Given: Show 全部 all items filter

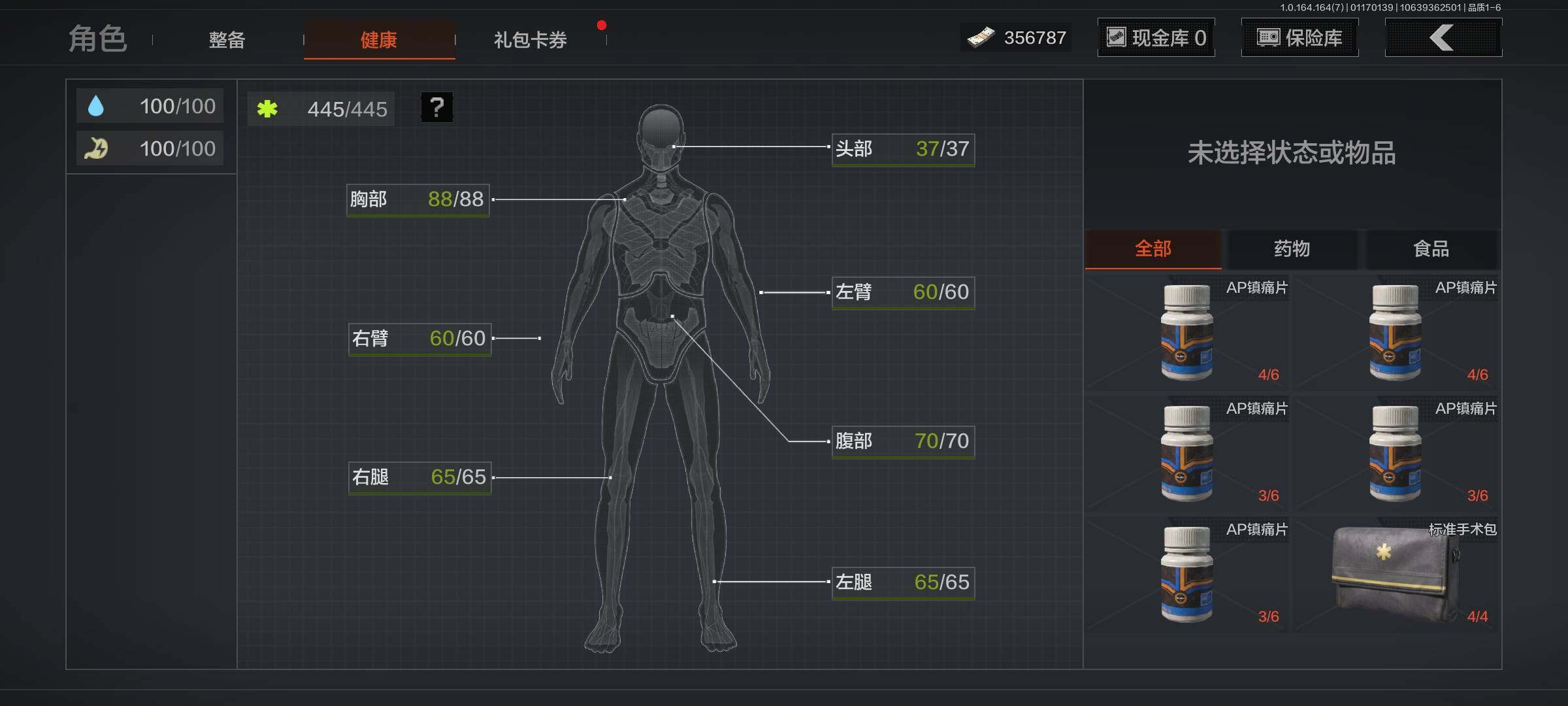Looking at the screenshot, I should 1152,249.
